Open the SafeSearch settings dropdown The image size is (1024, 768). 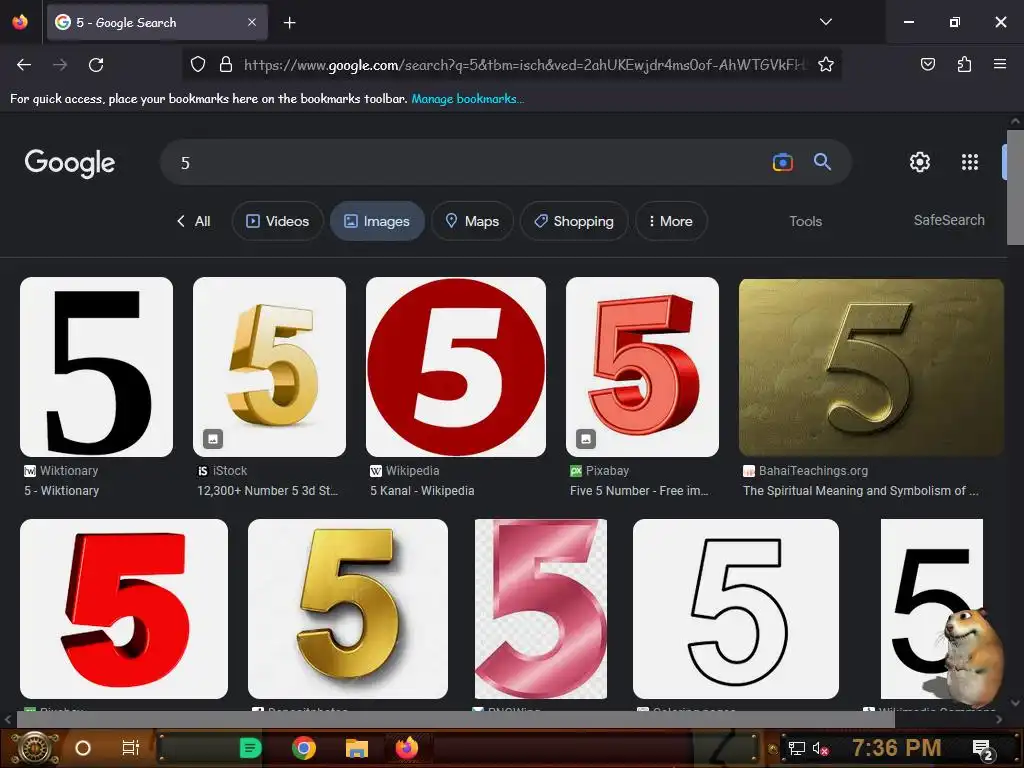pos(949,220)
